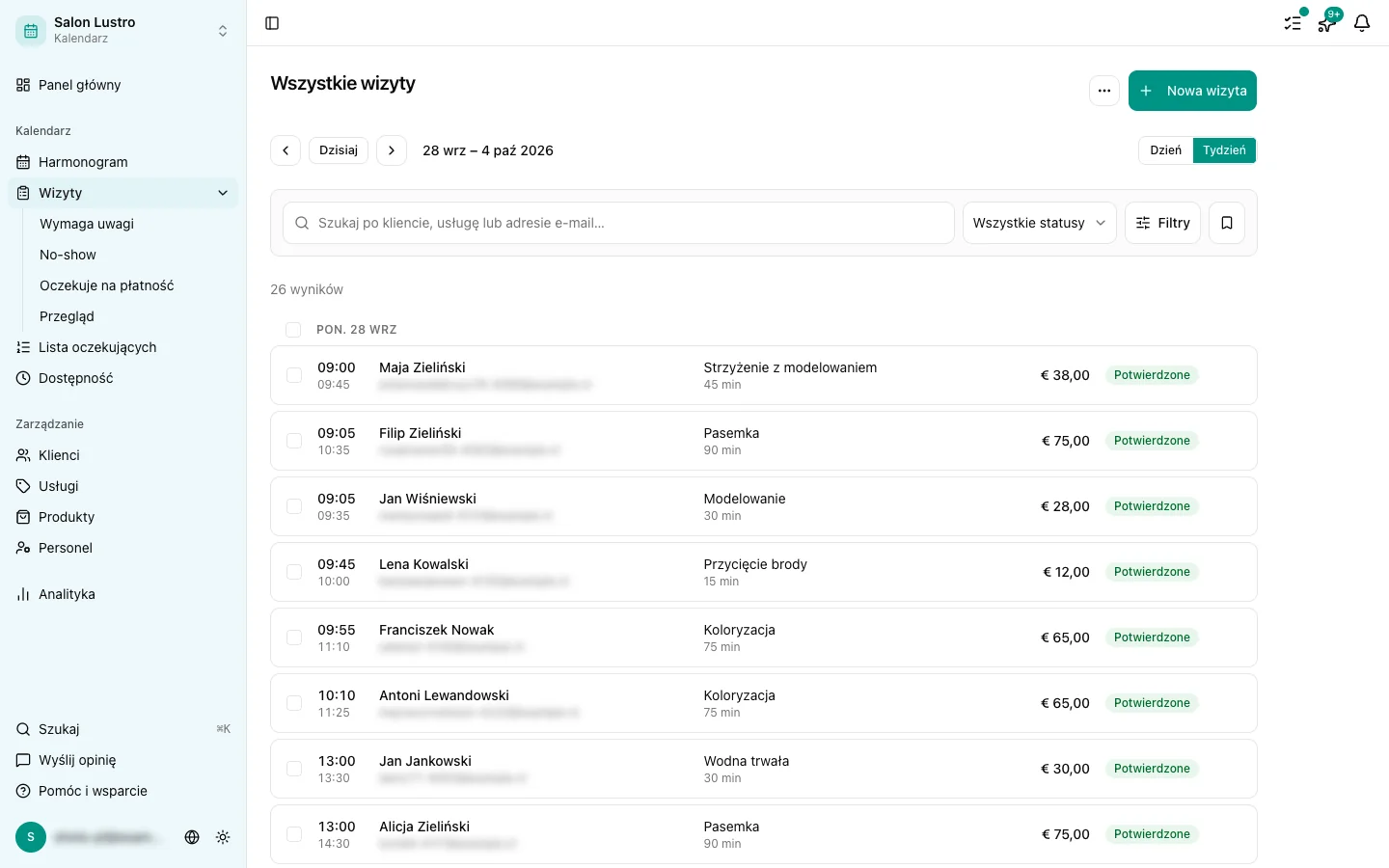Open Antoni Lewandowski visit name
Screen dimensions: 1389x868
tap(444, 695)
